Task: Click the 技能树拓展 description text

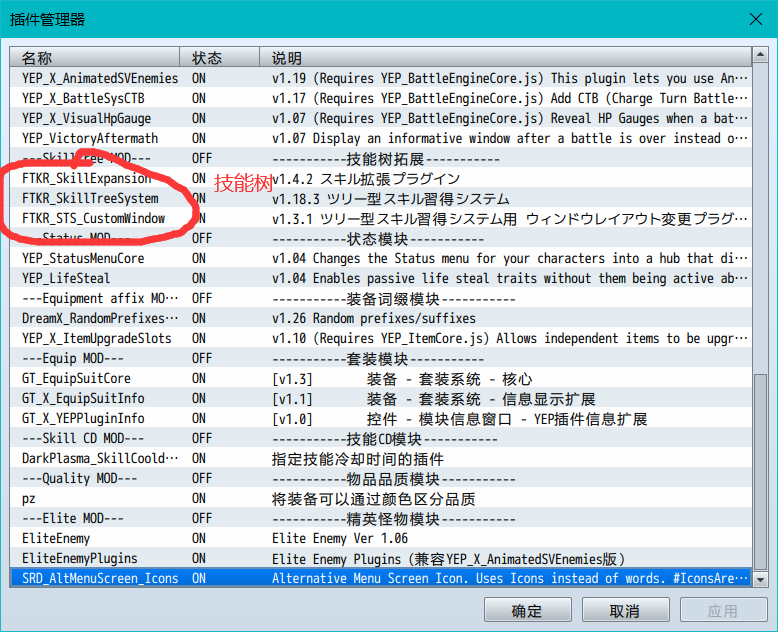Action: (x=386, y=159)
